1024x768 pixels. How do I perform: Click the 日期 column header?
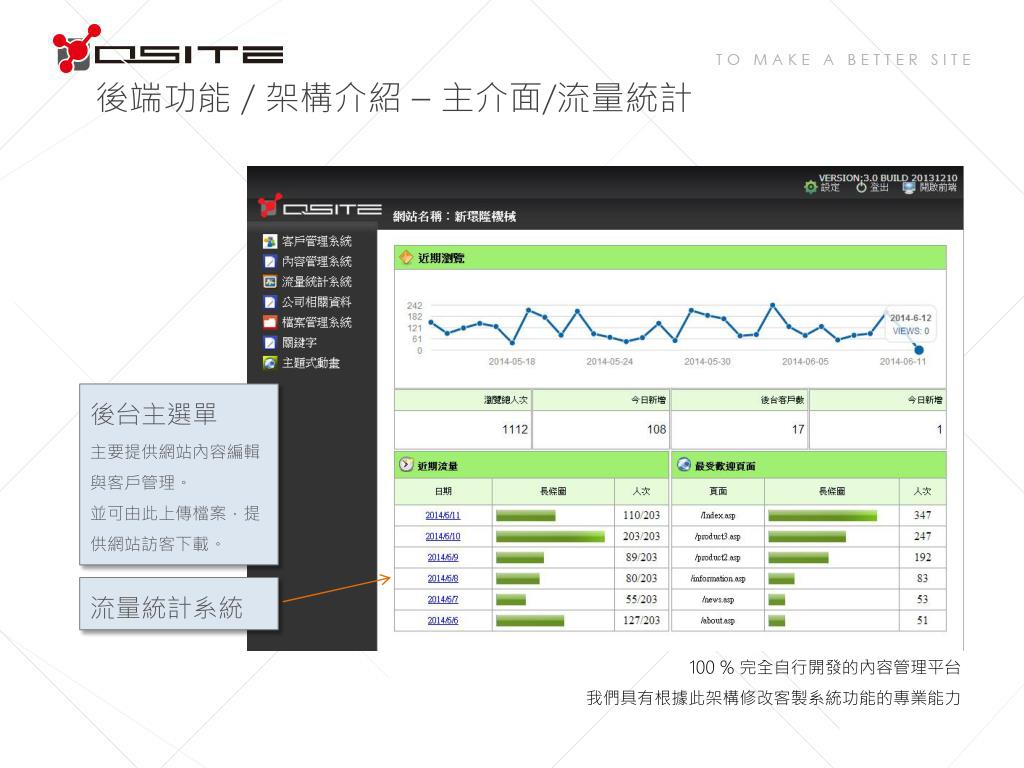click(443, 490)
